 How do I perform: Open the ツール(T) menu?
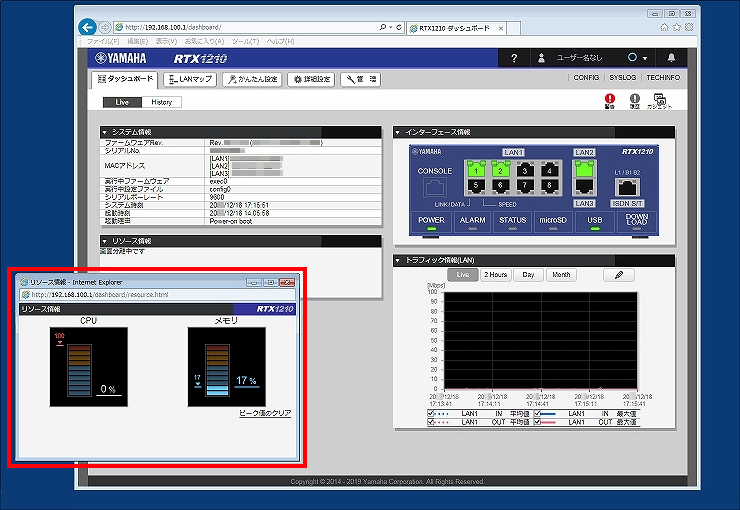coord(245,42)
